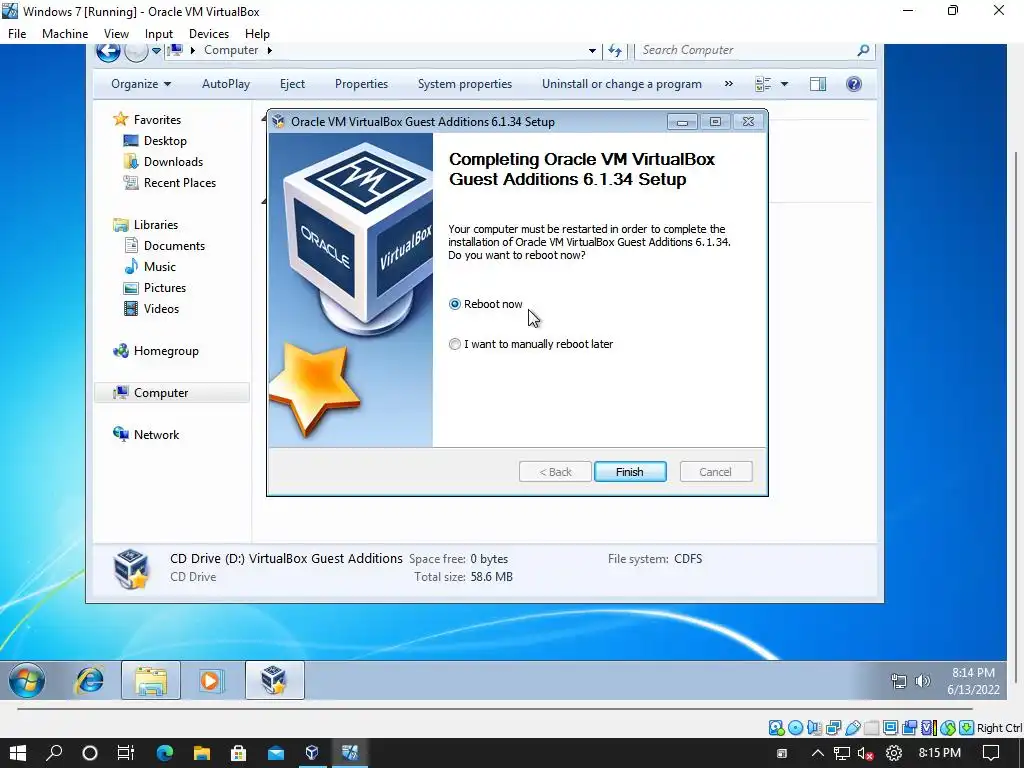Viewport: 1024px width, 768px height.
Task: Open the host Microsoft Edge taskbar icon
Action: (x=165, y=753)
